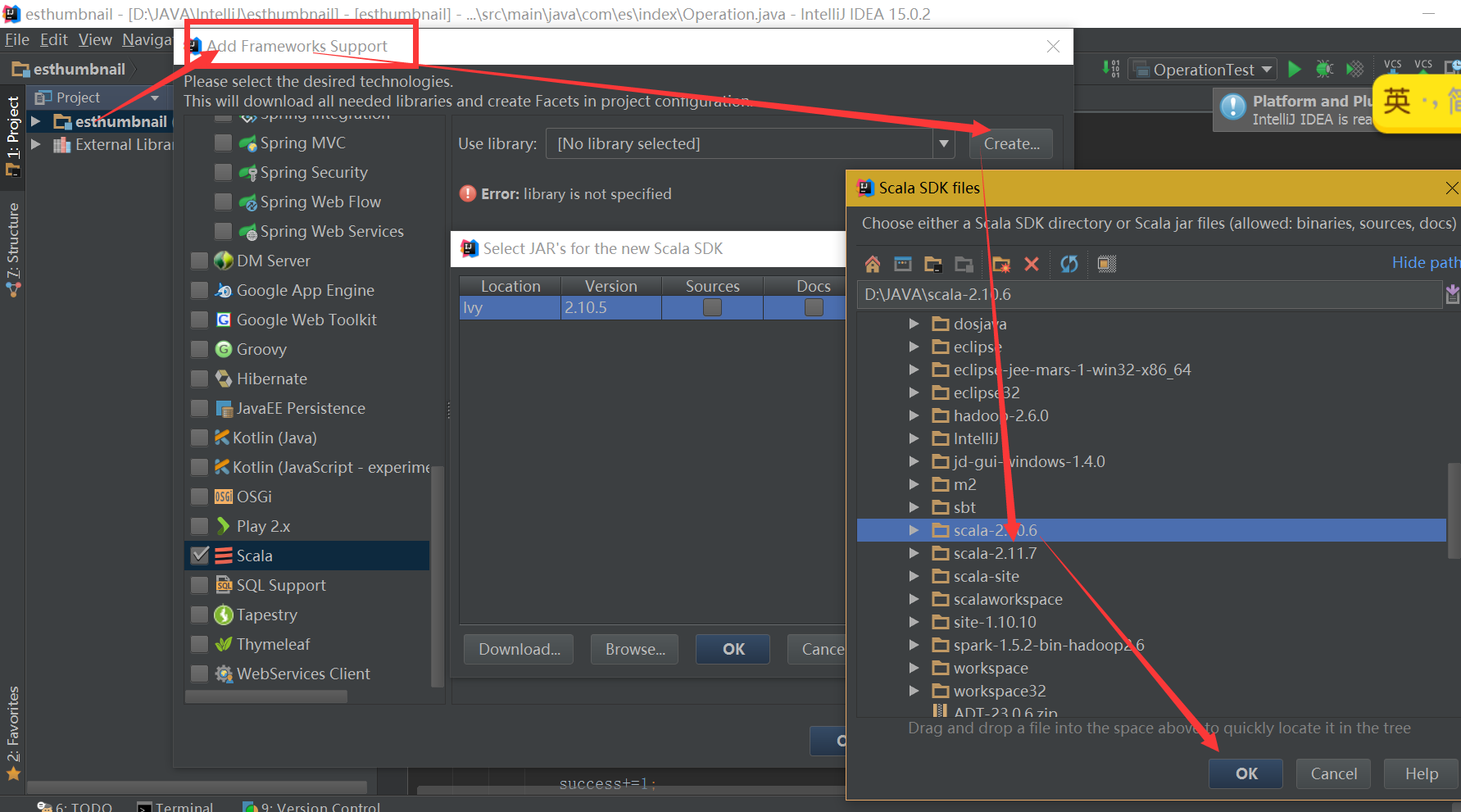The image size is (1461, 812).
Task: Click the VCS update project icon
Action: point(1393,68)
